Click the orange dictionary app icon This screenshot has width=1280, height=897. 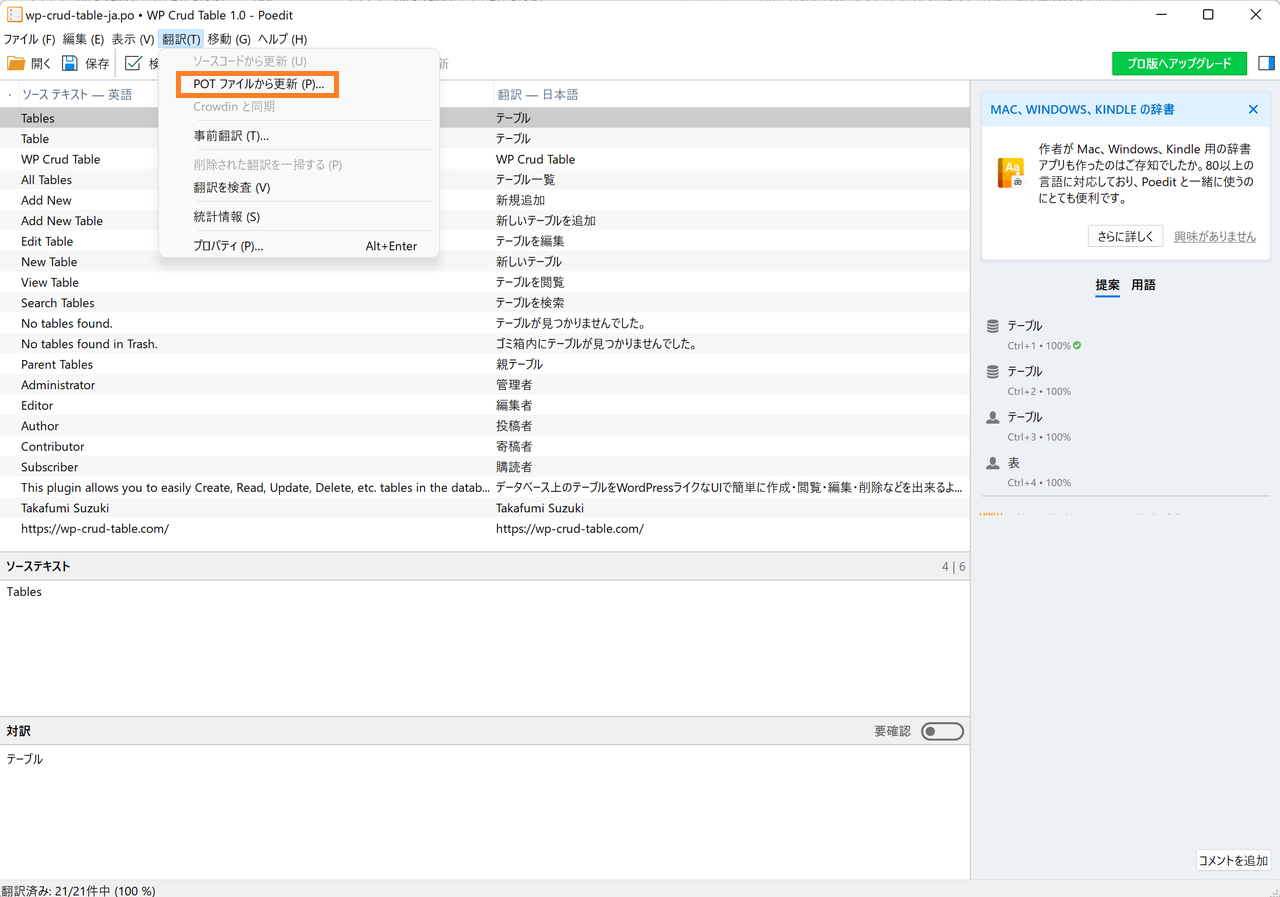coord(1011,173)
